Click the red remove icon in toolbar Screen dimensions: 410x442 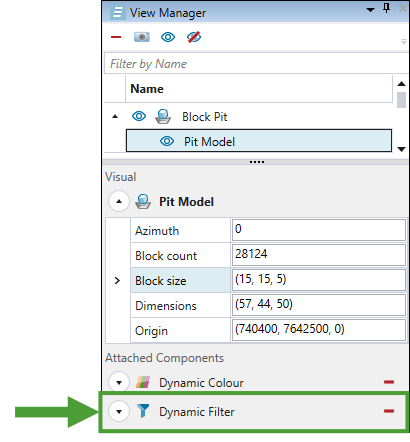coord(116,37)
